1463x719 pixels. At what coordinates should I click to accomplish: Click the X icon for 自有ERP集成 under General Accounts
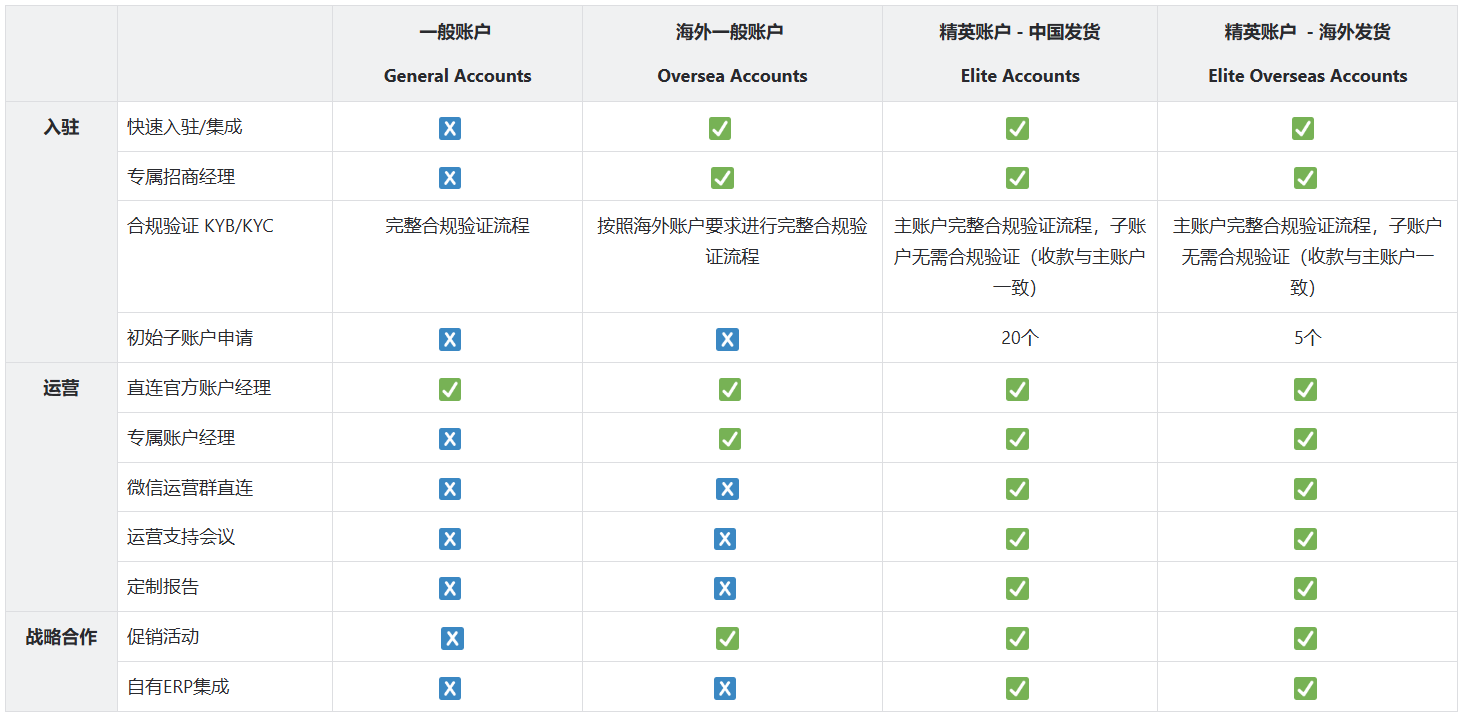(449, 687)
